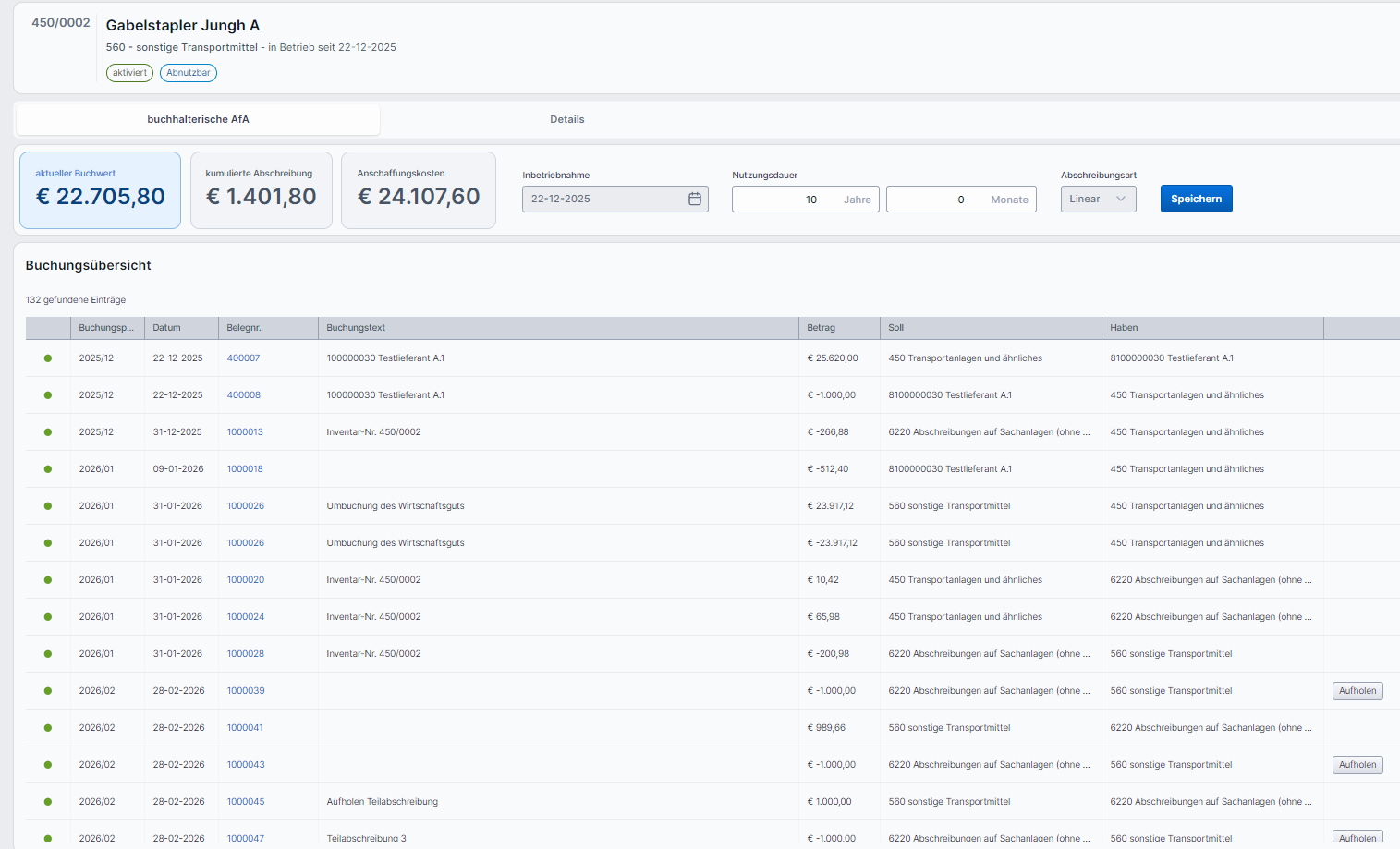Image resolution: width=1400 pixels, height=849 pixels.
Task: Open Belegnr. link 400008
Action: [x=244, y=395]
